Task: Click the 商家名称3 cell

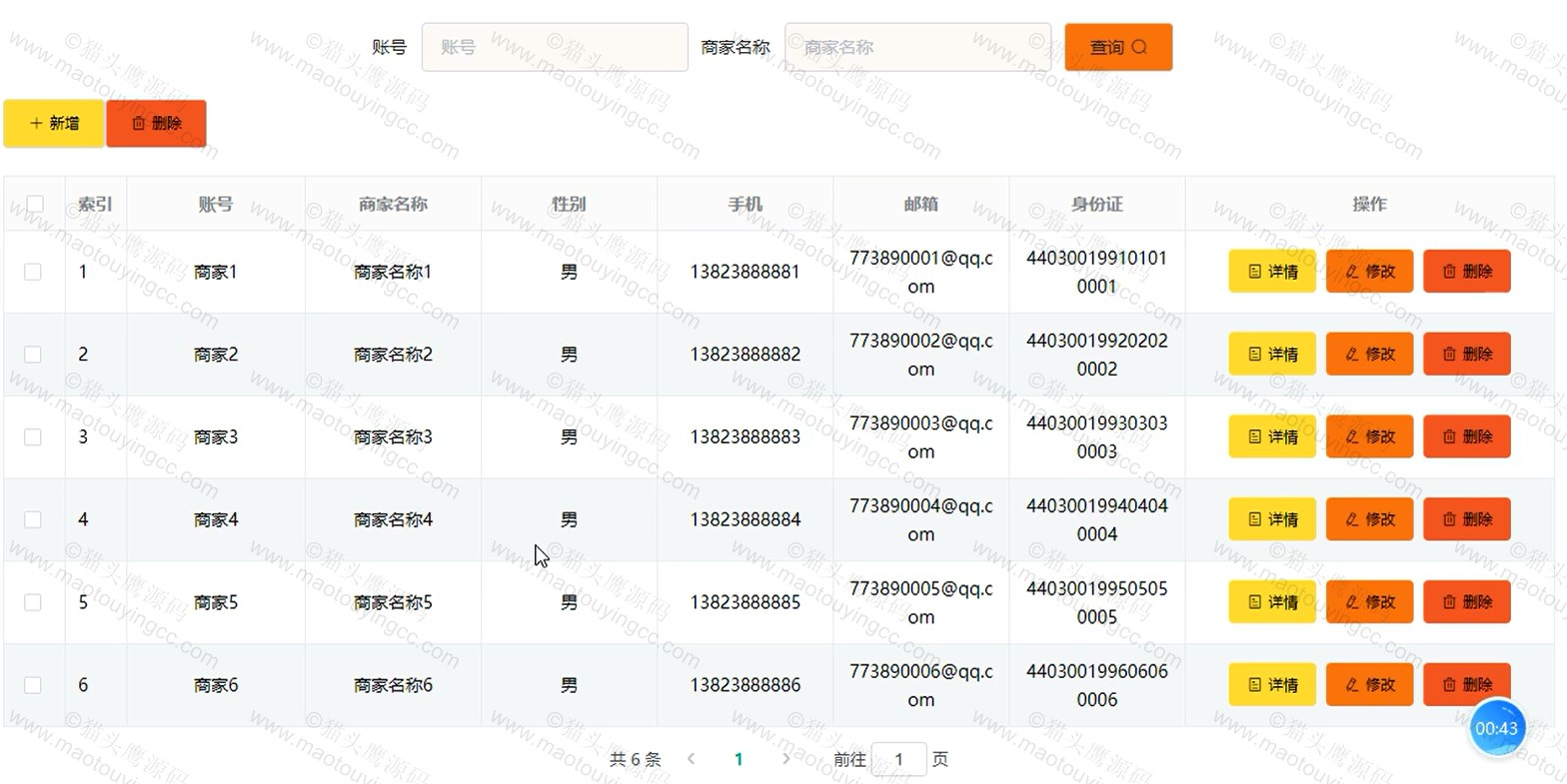Action: pyautogui.click(x=393, y=437)
